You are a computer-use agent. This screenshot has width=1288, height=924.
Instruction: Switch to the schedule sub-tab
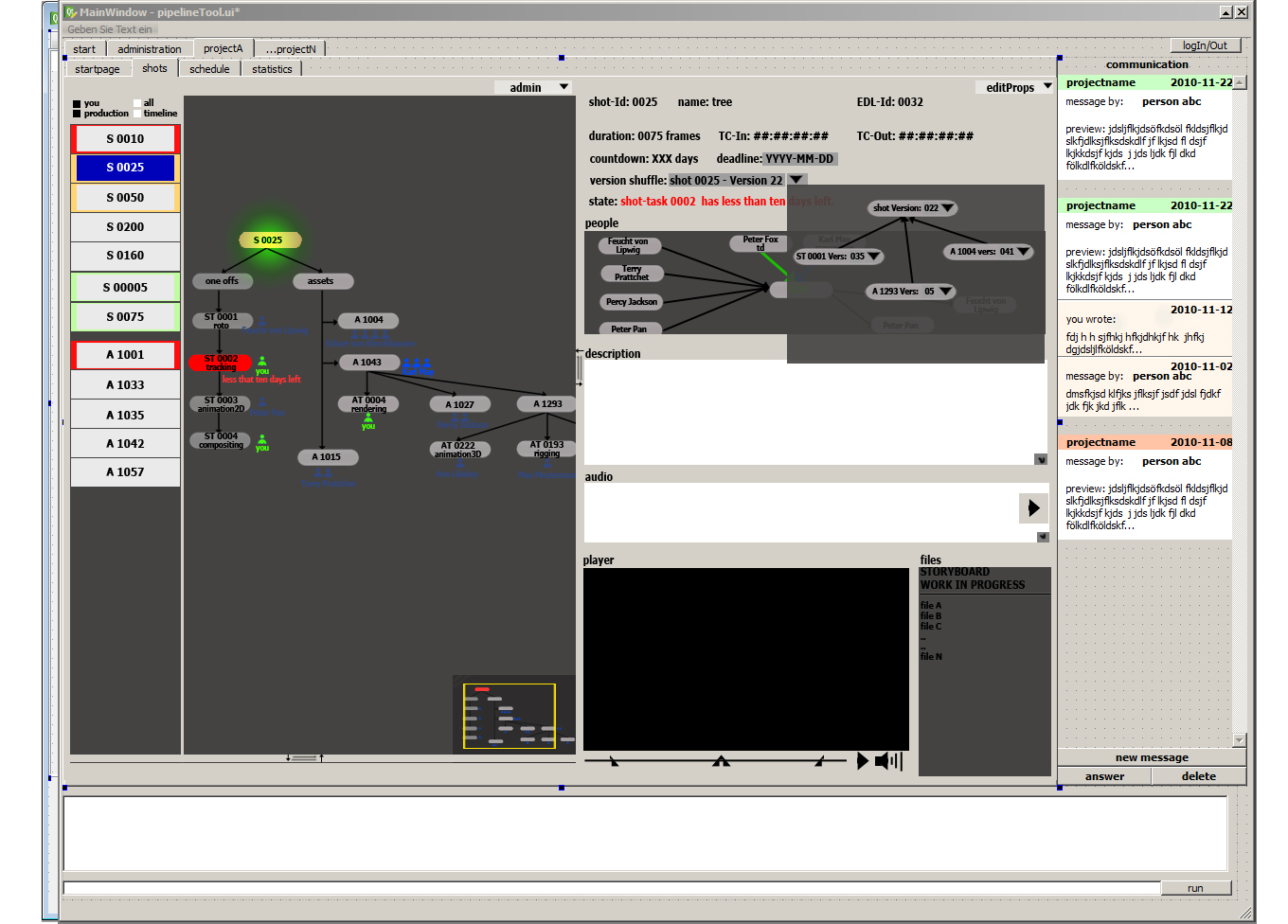coord(209,69)
